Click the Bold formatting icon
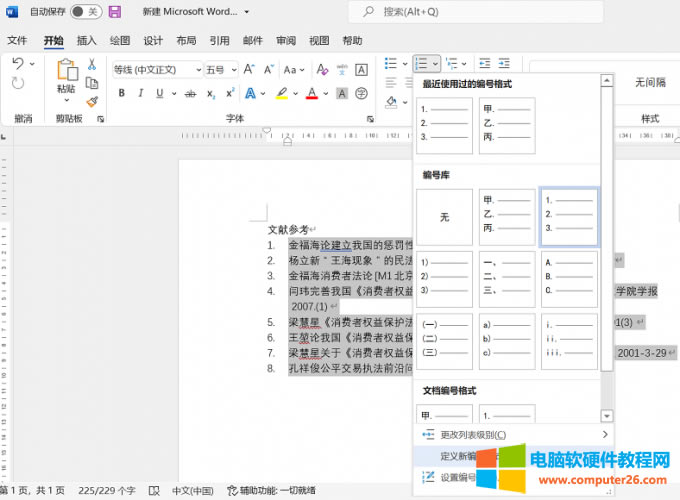The image size is (680, 500). [121, 94]
